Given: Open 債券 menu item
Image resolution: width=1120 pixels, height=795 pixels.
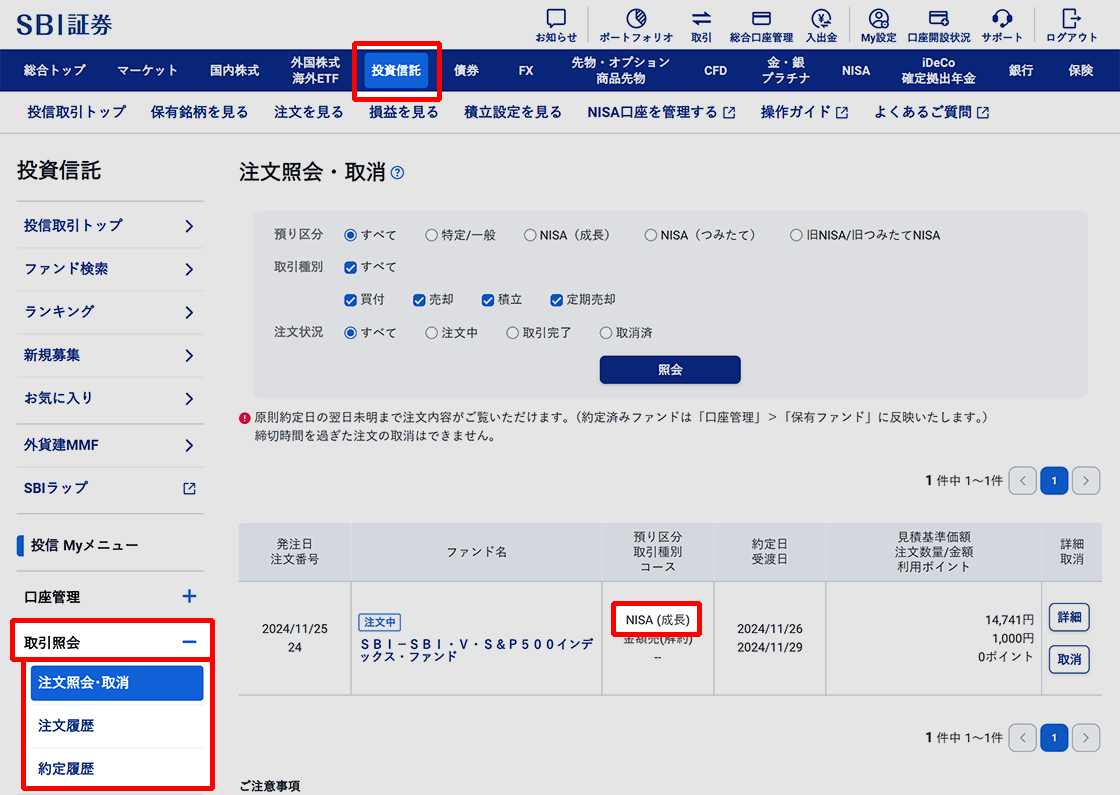Looking at the screenshot, I should coord(466,71).
